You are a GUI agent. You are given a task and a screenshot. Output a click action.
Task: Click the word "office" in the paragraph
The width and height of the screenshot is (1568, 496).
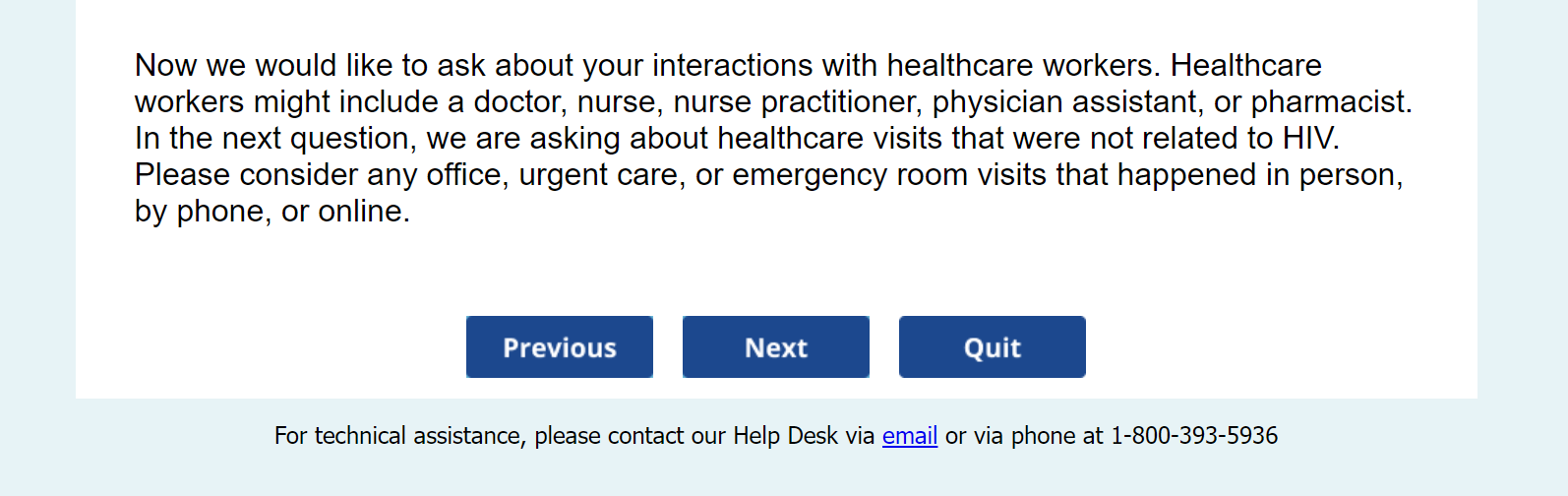464,175
